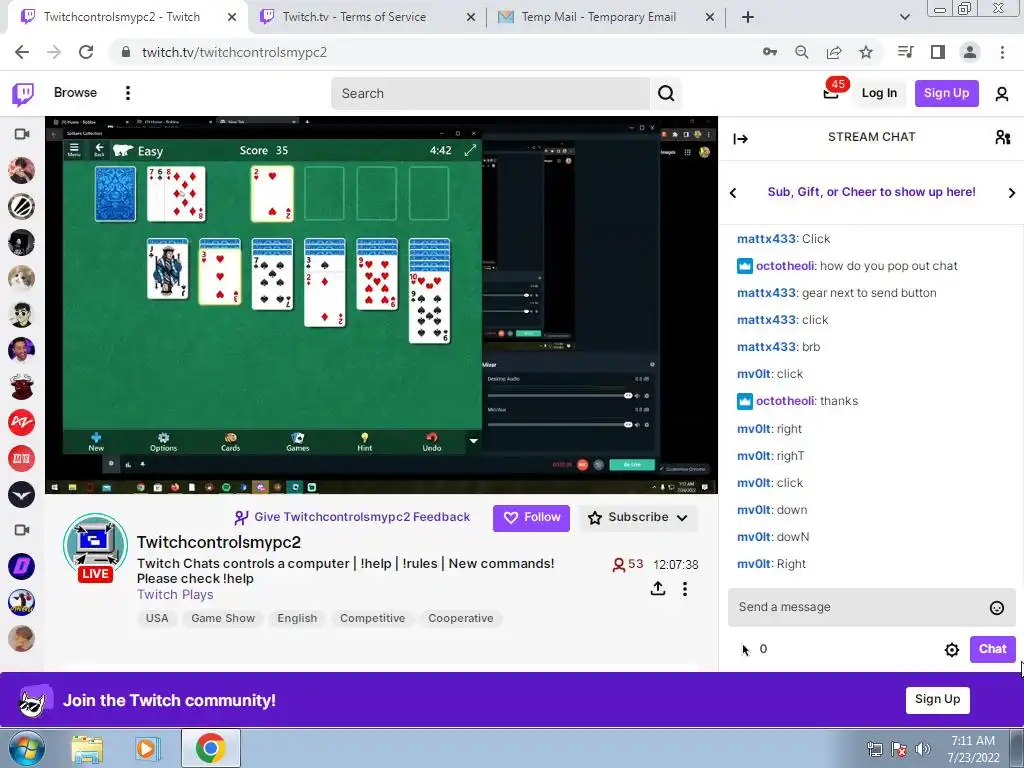Open a new Chrome tab
The width and height of the screenshot is (1024, 768).
[748, 17]
